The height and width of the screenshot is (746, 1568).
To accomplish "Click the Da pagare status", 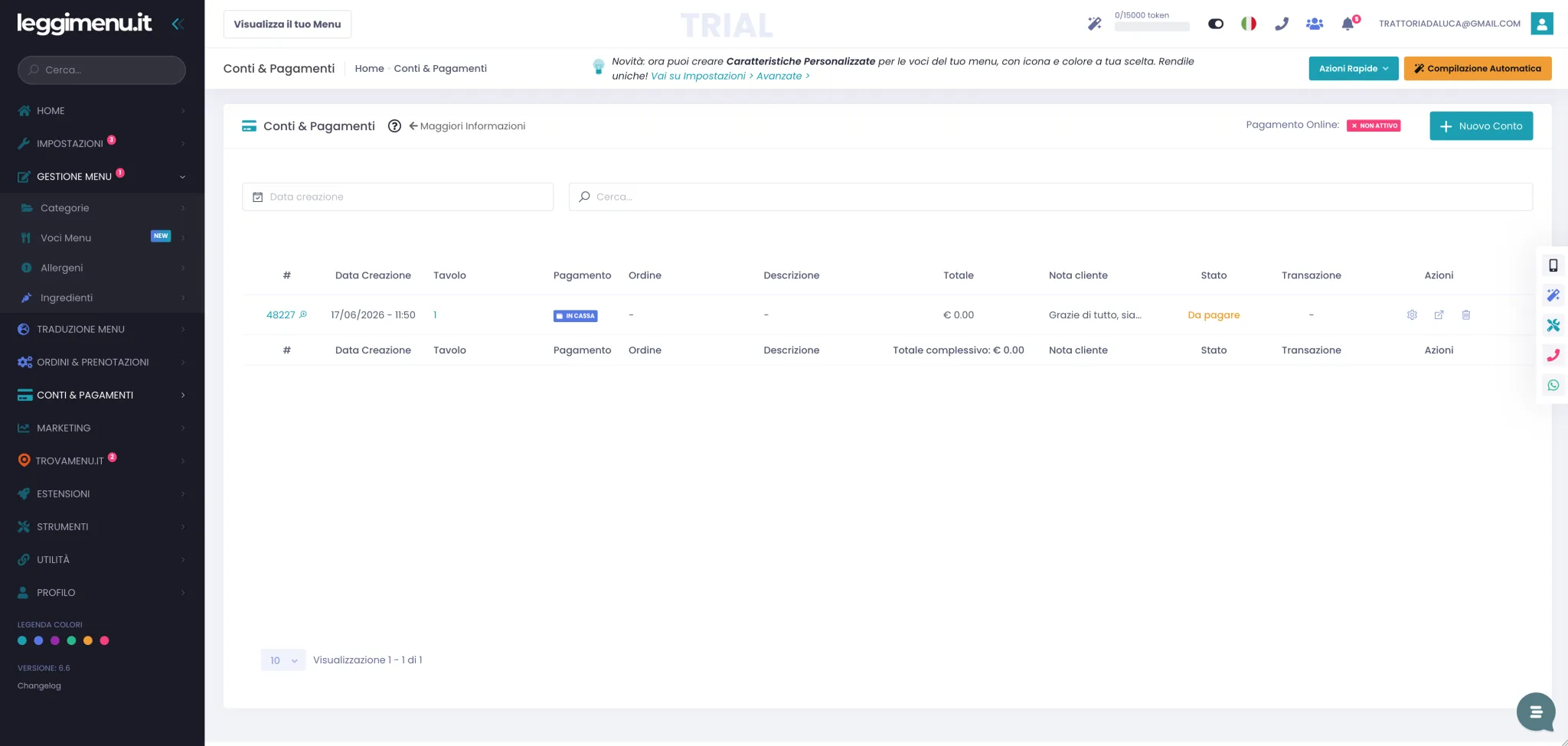I will (1214, 314).
